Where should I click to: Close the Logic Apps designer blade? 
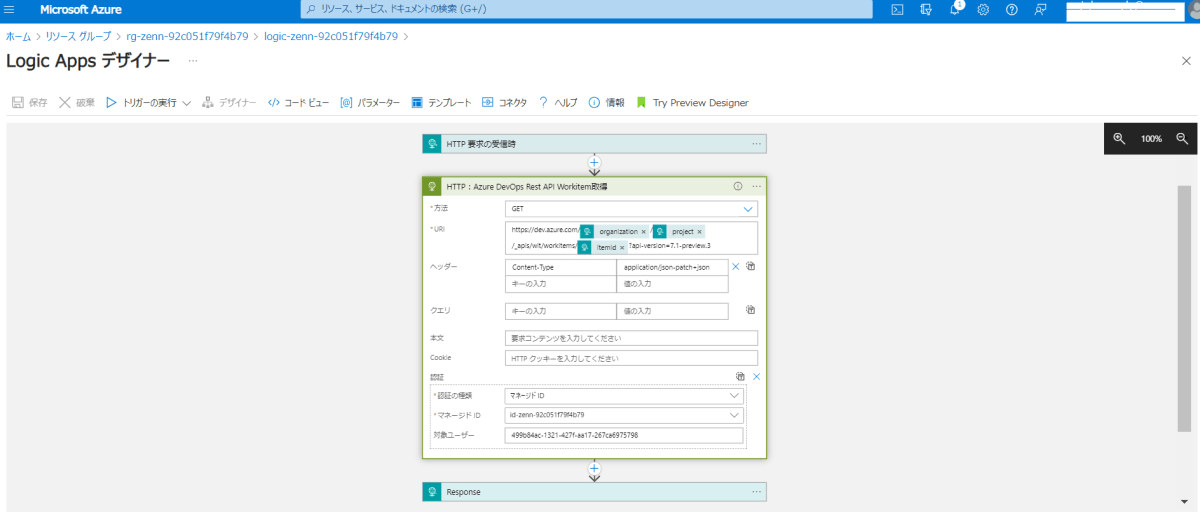point(1186,61)
